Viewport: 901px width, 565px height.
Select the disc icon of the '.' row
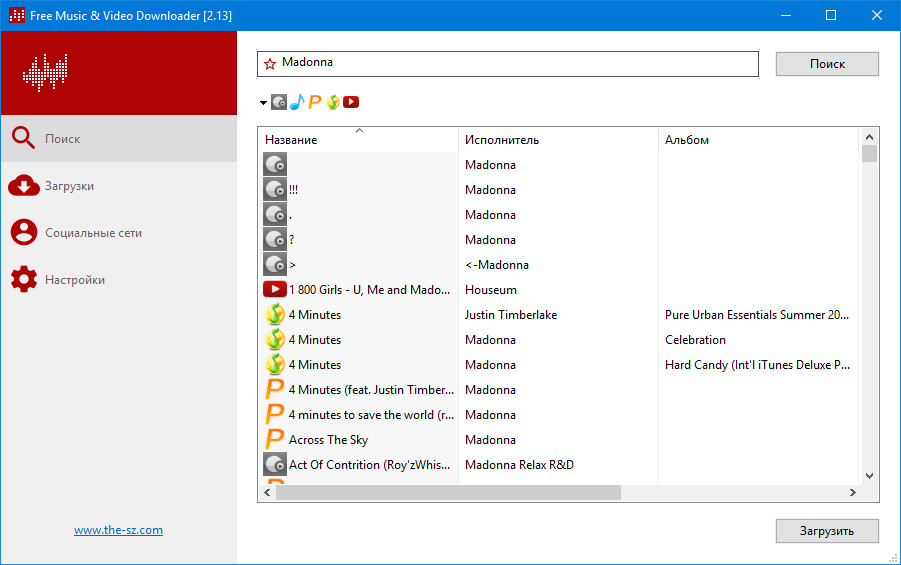275,214
